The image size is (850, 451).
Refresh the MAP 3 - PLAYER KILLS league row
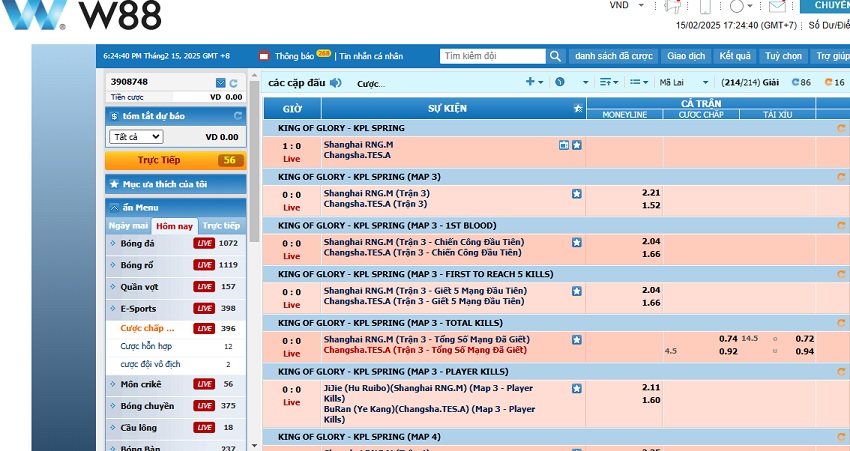(841, 372)
